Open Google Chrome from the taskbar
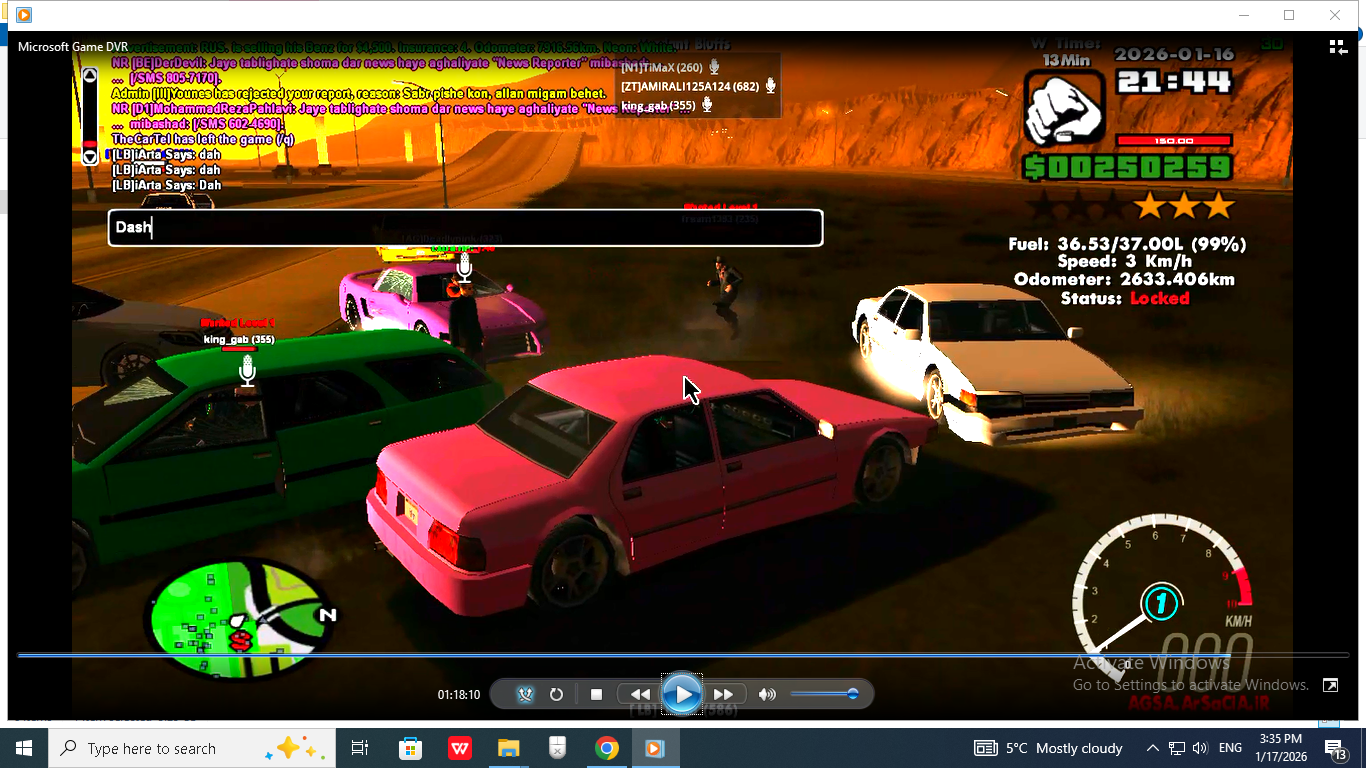1366x768 pixels. point(606,748)
